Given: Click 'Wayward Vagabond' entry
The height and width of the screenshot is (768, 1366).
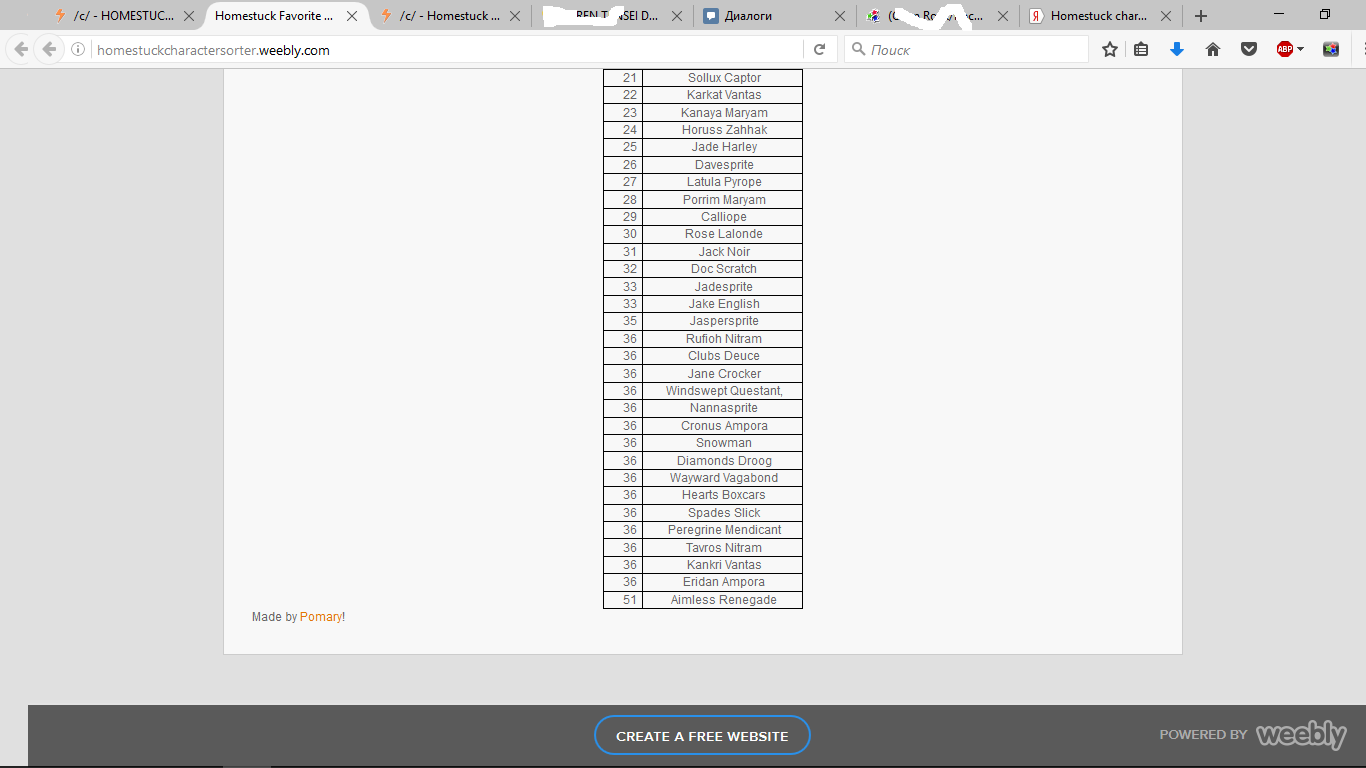Looking at the screenshot, I should pyautogui.click(x=724, y=478).
